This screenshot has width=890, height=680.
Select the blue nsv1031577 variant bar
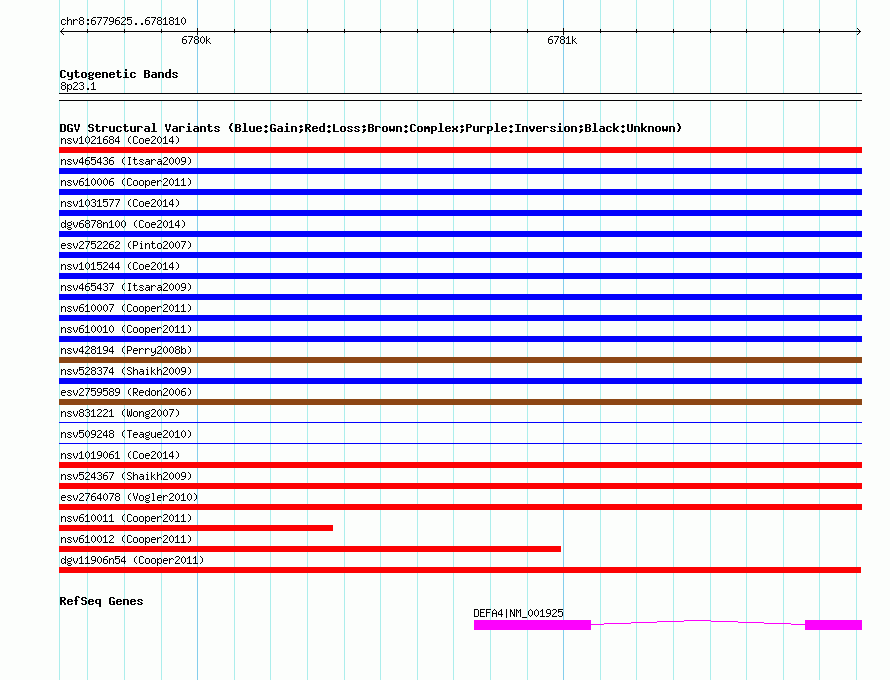[x=460, y=213]
